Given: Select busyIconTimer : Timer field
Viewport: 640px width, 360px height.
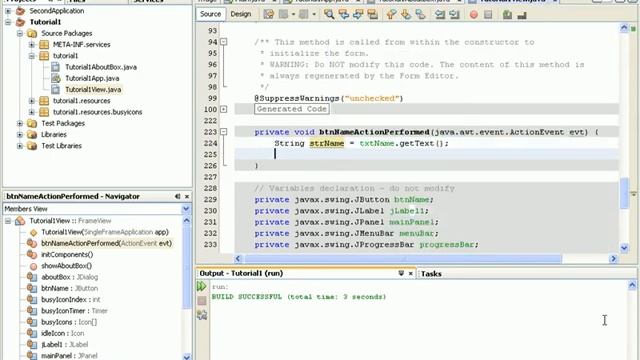Looking at the screenshot, I should (x=74, y=311).
